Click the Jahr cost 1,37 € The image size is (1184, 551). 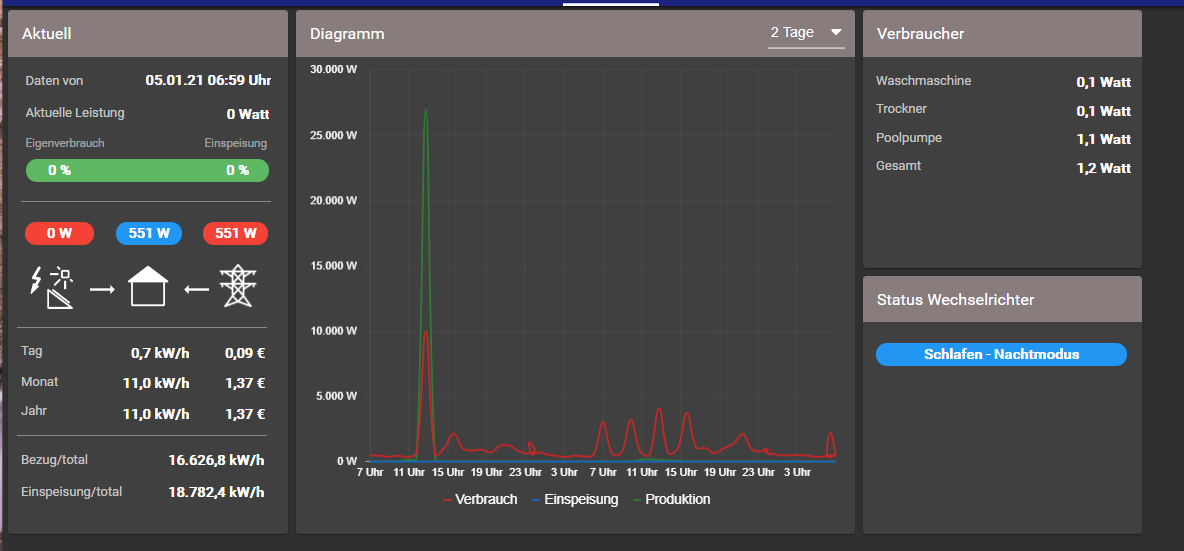(245, 414)
